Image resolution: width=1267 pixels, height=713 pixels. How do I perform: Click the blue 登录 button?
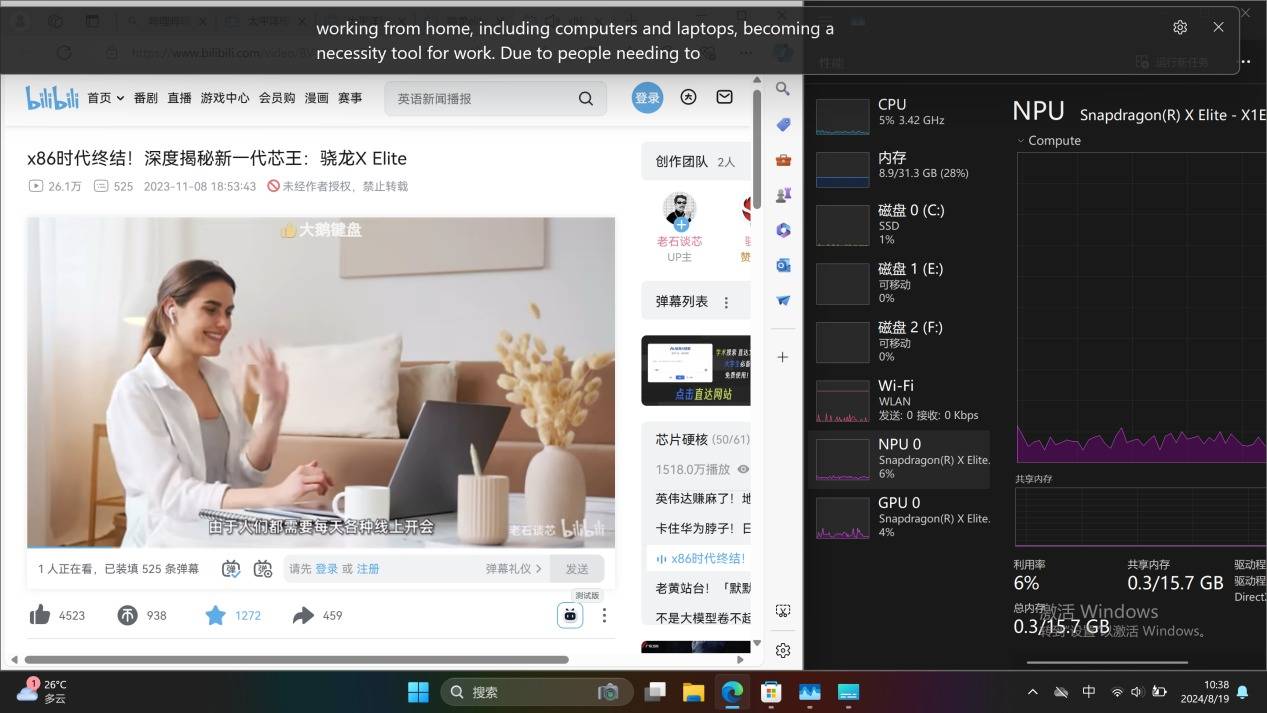click(648, 98)
